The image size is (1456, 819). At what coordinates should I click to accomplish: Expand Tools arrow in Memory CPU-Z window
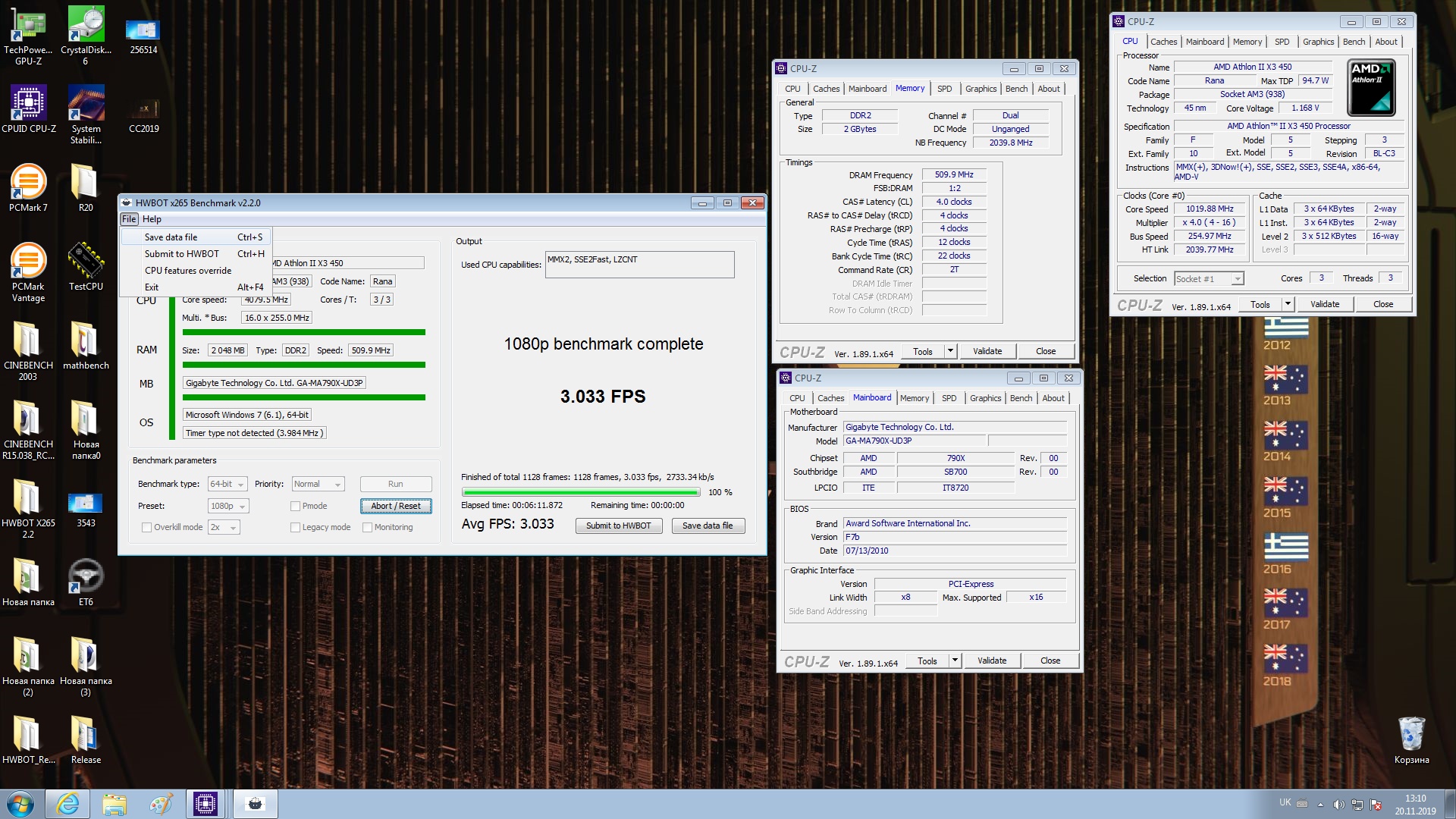pos(950,352)
